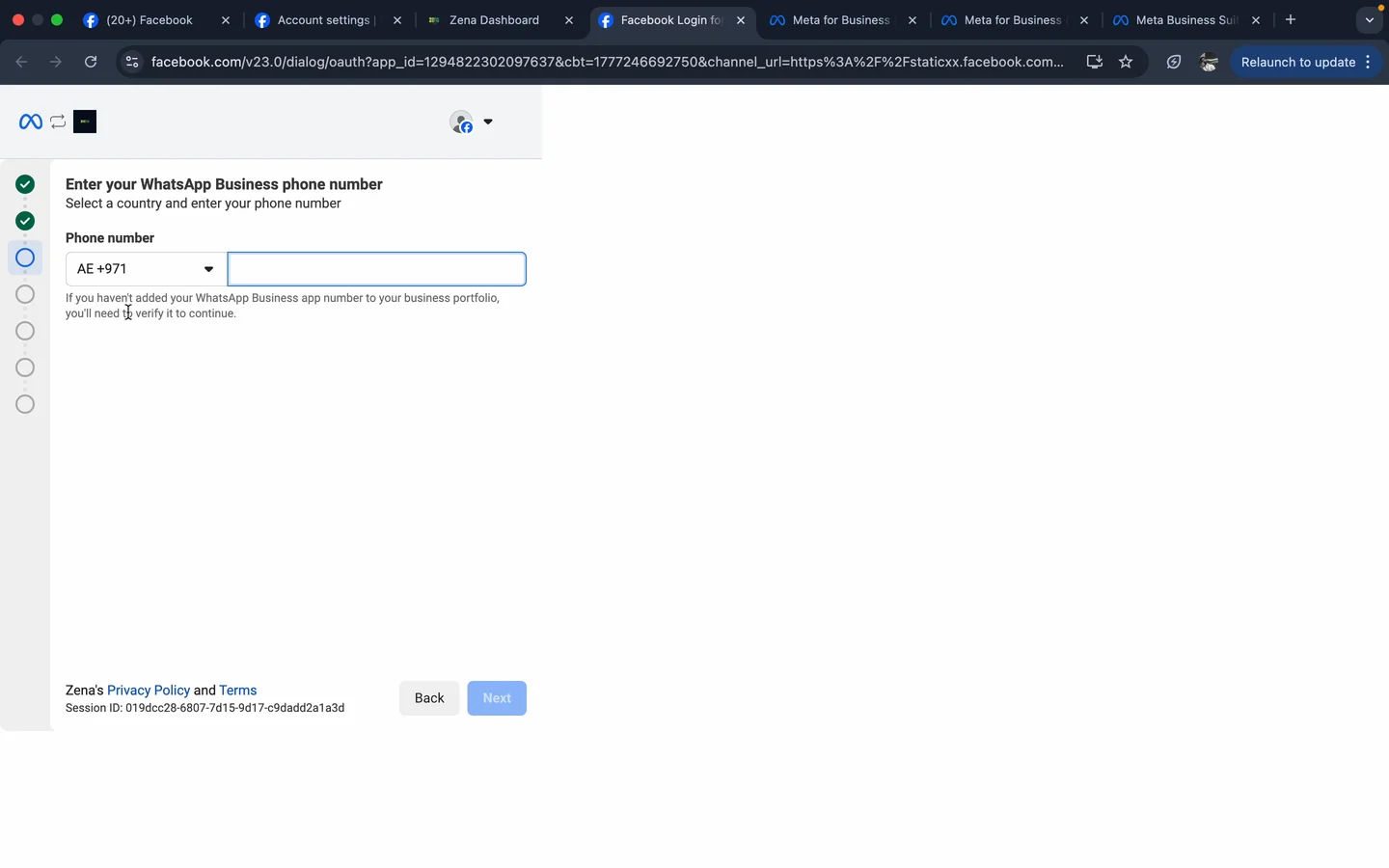Open the tab search dropdown arrow
The image size is (1389, 868).
pos(1369,20)
